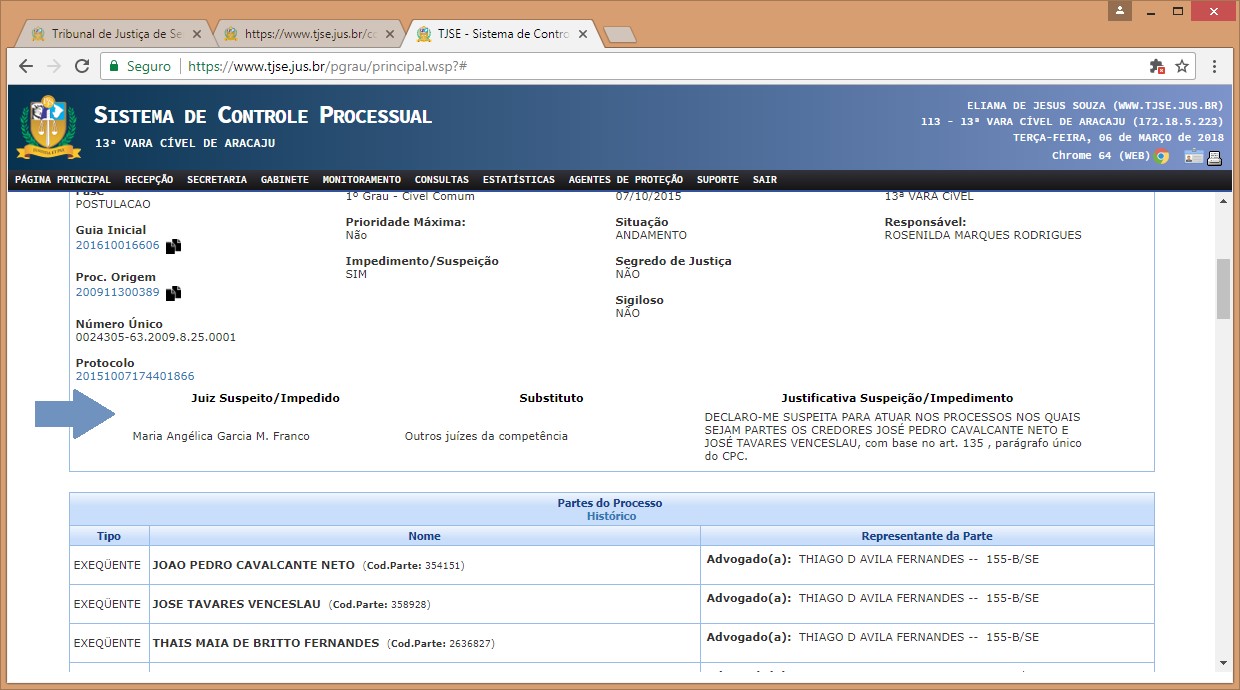Bookmark this page with the star icon
Screen dimensions: 1240x690
click(x=1182, y=66)
